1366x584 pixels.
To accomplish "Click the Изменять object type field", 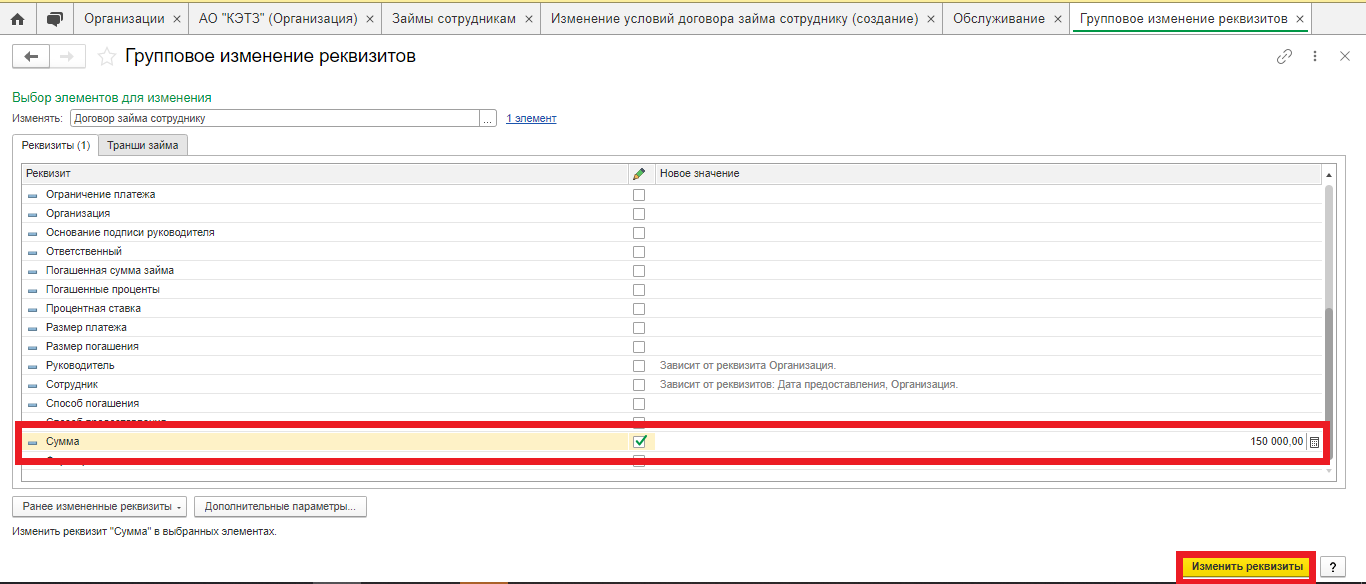I will [x=275, y=118].
